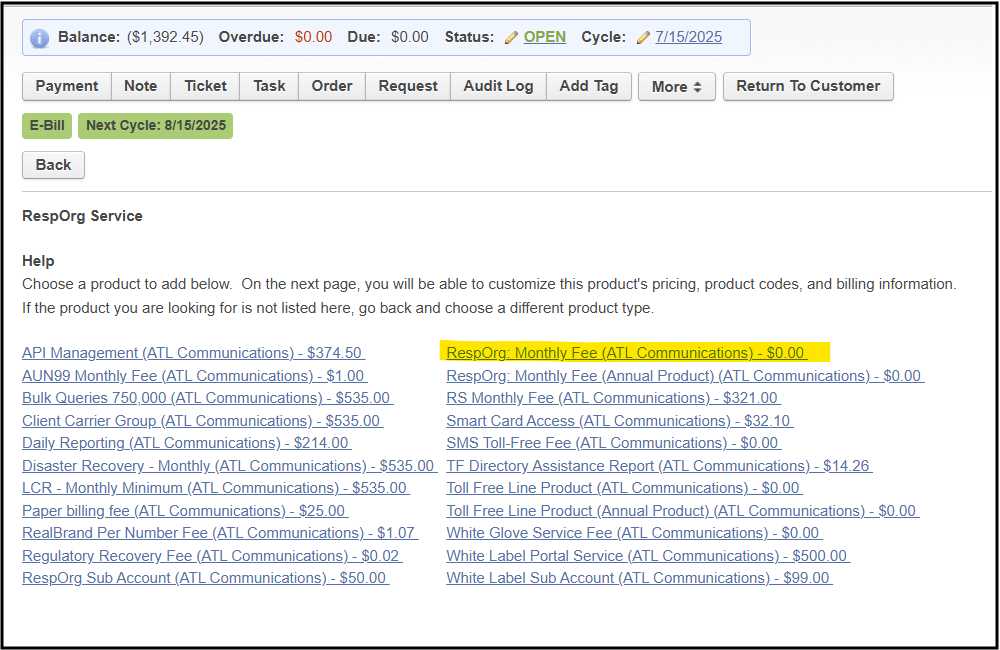
Task: Open the 7/15/2025 cycle date link
Action: [x=688, y=37]
